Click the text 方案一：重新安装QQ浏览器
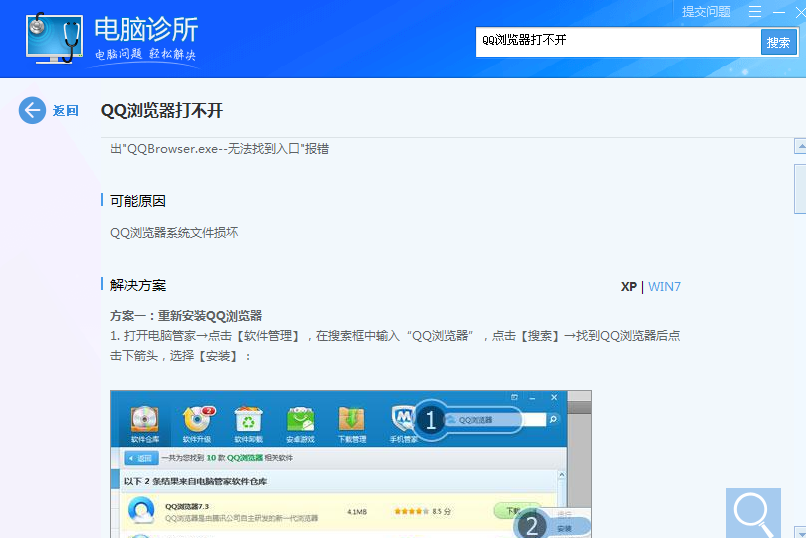This screenshot has height=538, width=806. click(x=186, y=316)
